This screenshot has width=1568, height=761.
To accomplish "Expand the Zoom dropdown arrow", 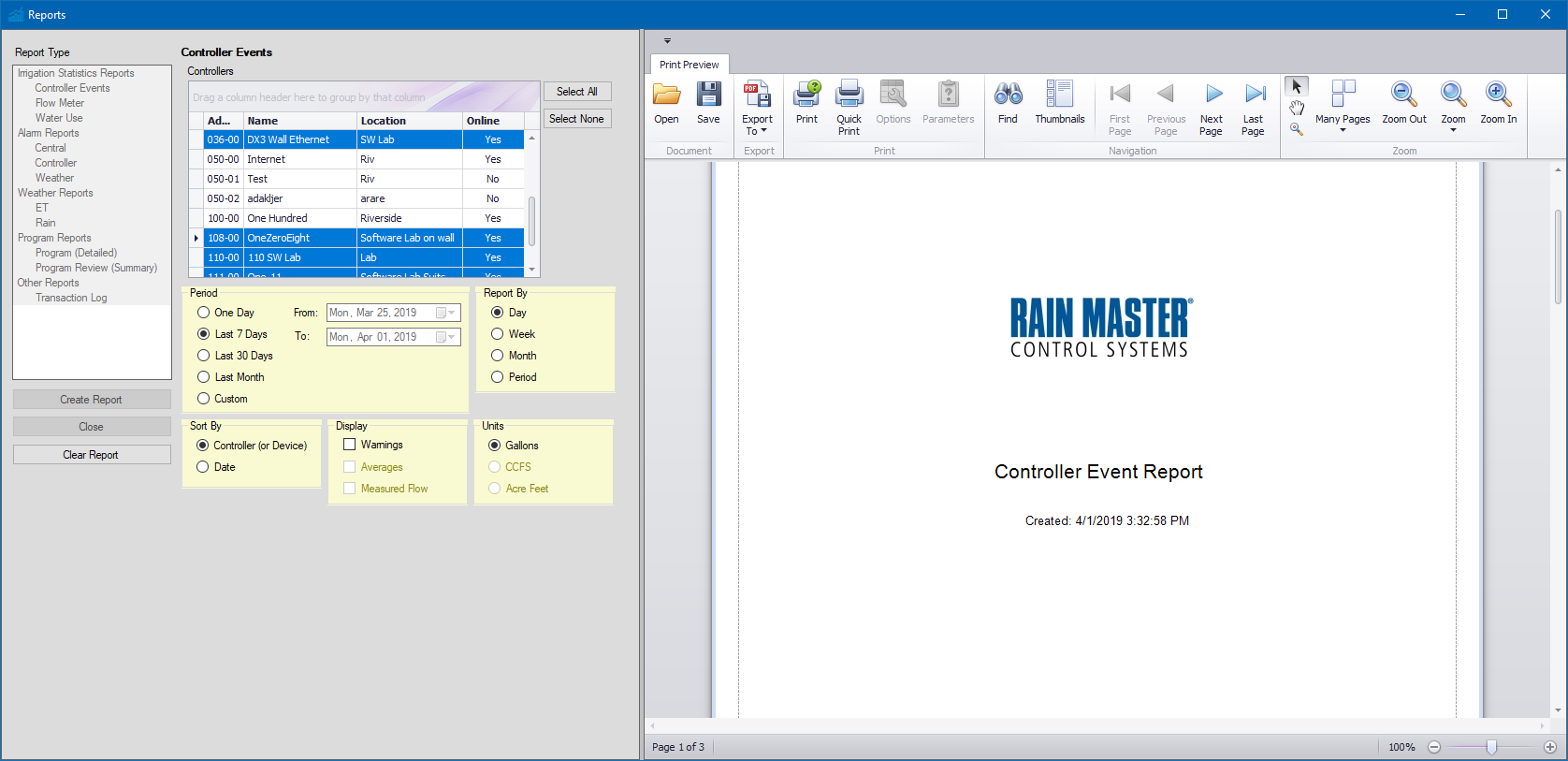I will tap(1453, 130).
